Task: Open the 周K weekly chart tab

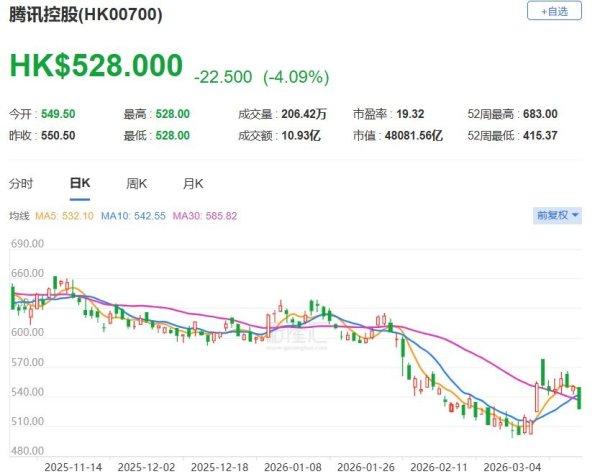Action: (x=137, y=184)
